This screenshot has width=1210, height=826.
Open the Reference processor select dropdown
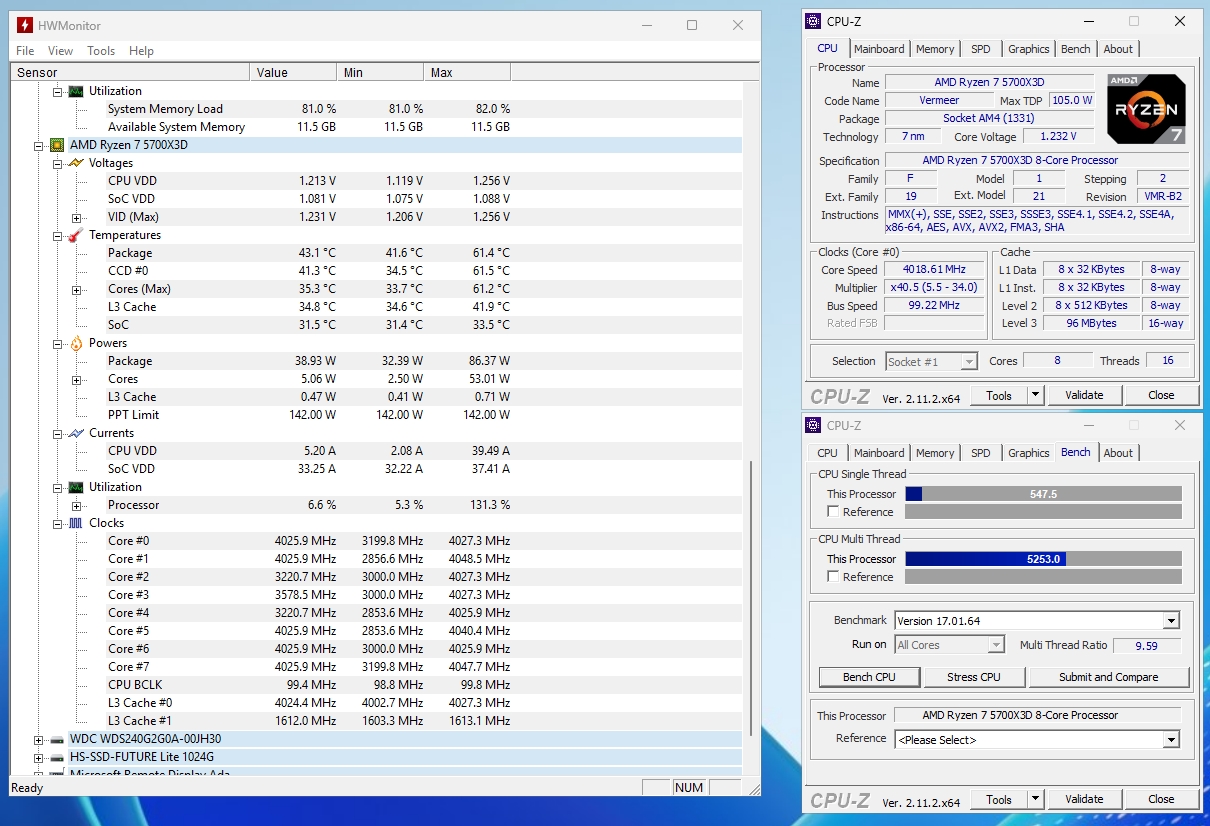pyautogui.click(x=1171, y=740)
